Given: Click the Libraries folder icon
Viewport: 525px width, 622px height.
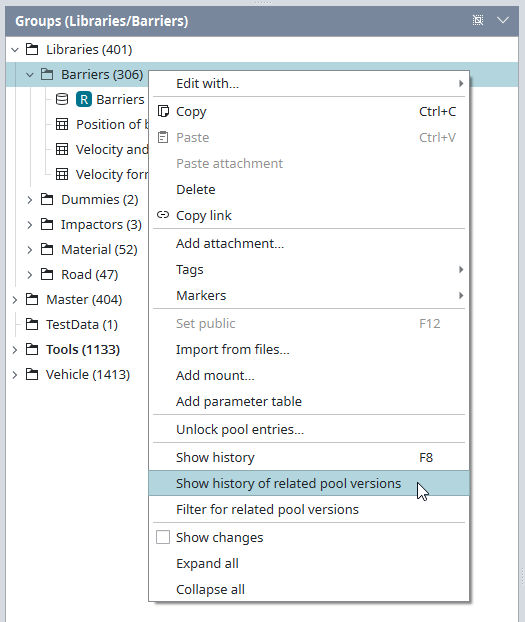Looking at the screenshot, I should click(x=32, y=50).
